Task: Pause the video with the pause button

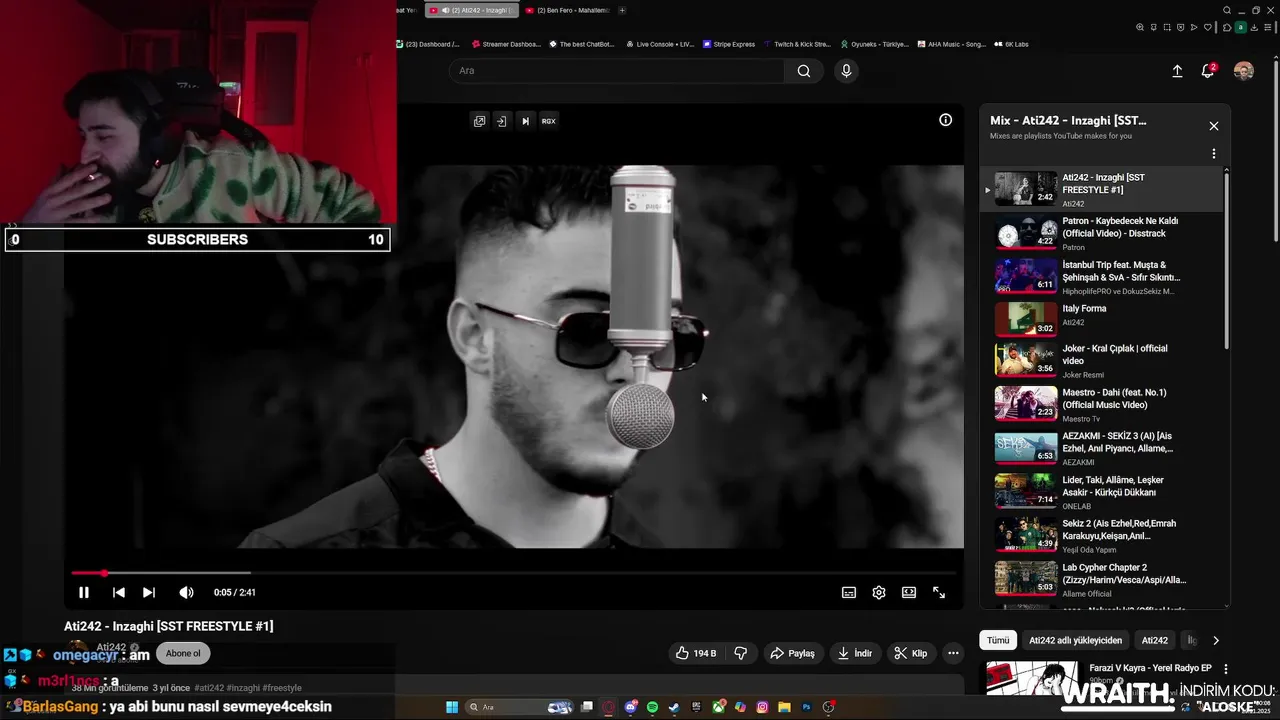Action: 84,592
